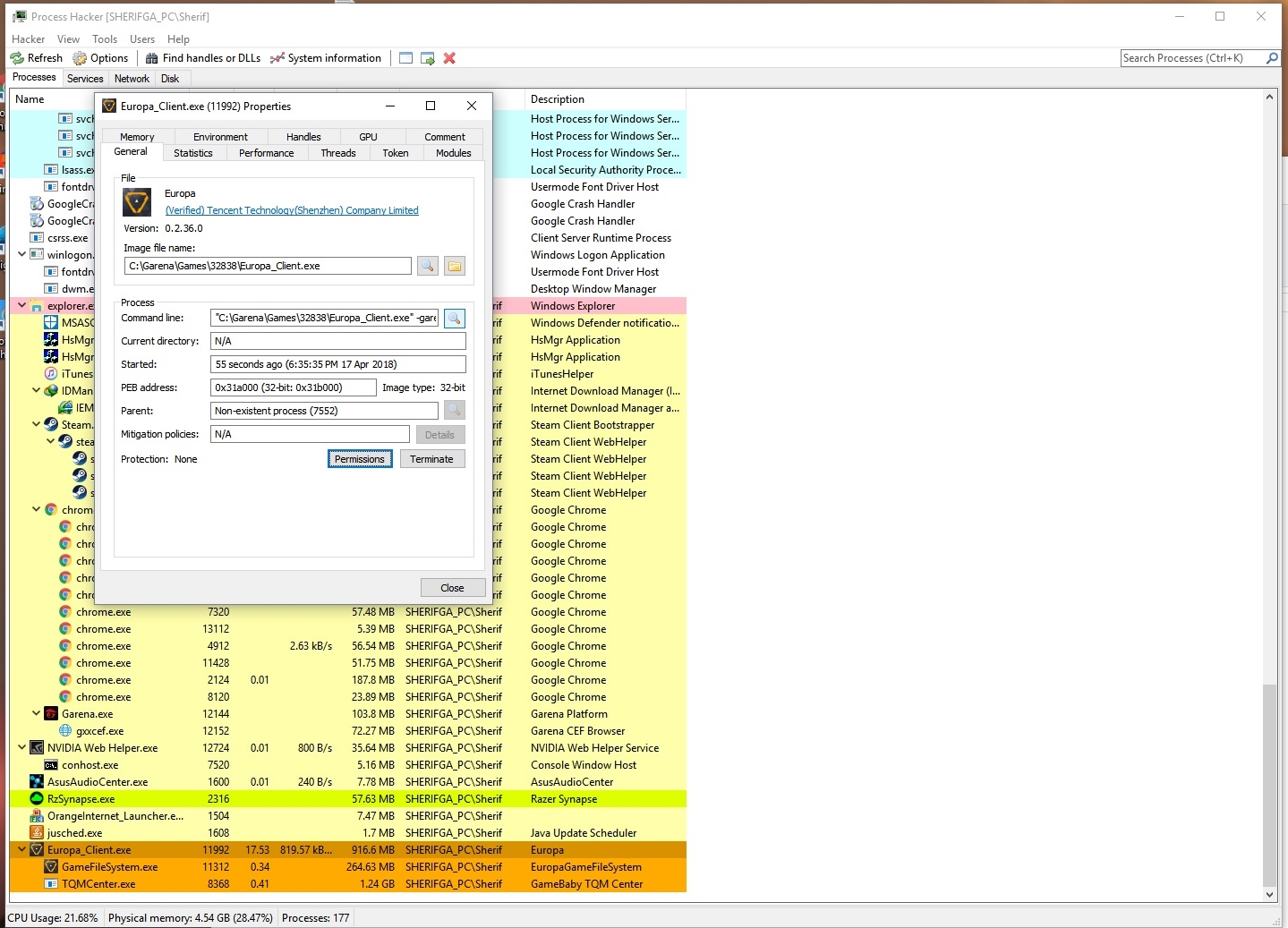Image resolution: width=1288 pixels, height=928 pixels.
Task: Click the window-frame toolbar icon after System information
Action: pyautogui.click(x=405, y=58)
